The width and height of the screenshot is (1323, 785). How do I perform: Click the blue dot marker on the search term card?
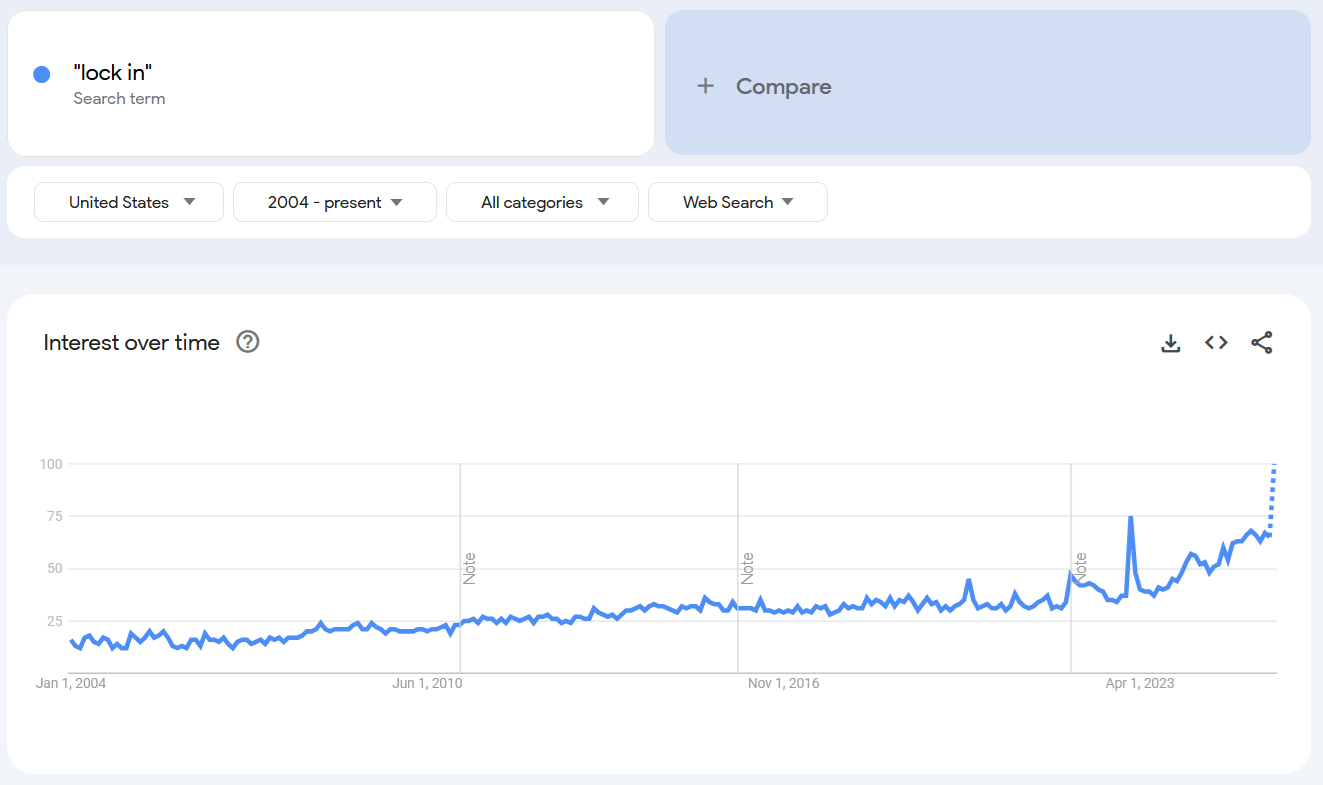click(41, 74)
